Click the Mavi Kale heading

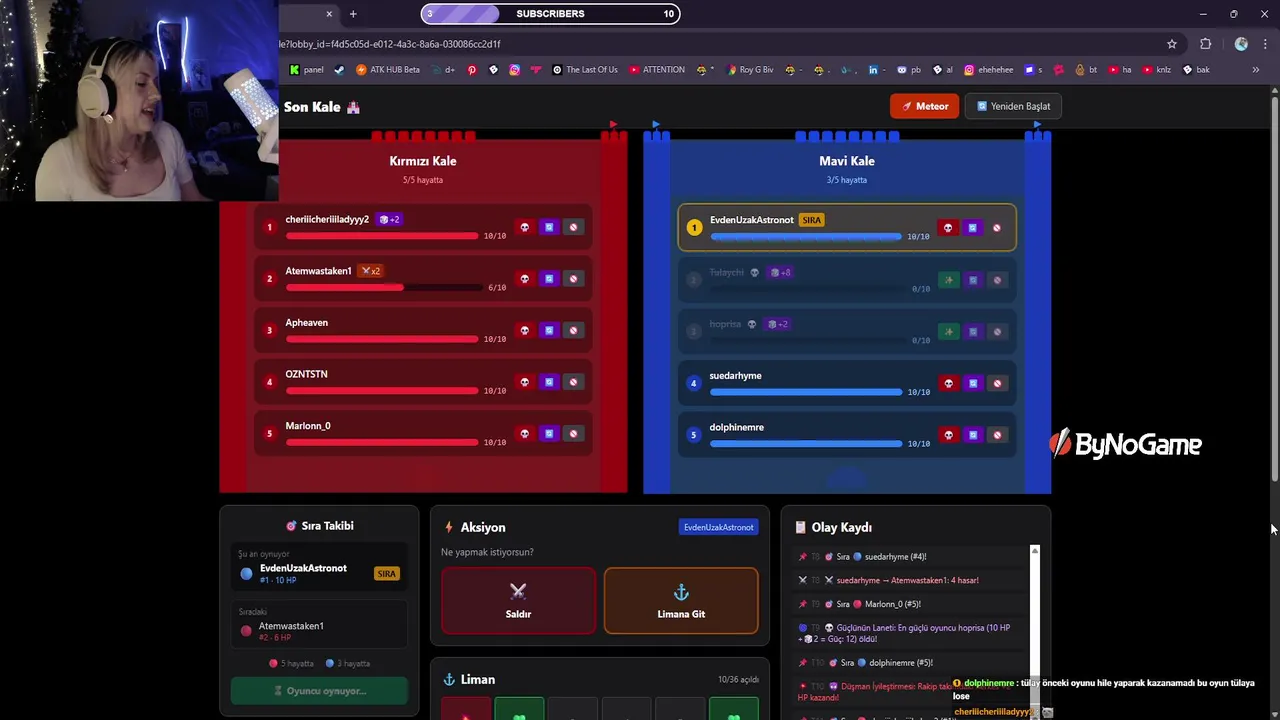(x=847, y=161)
